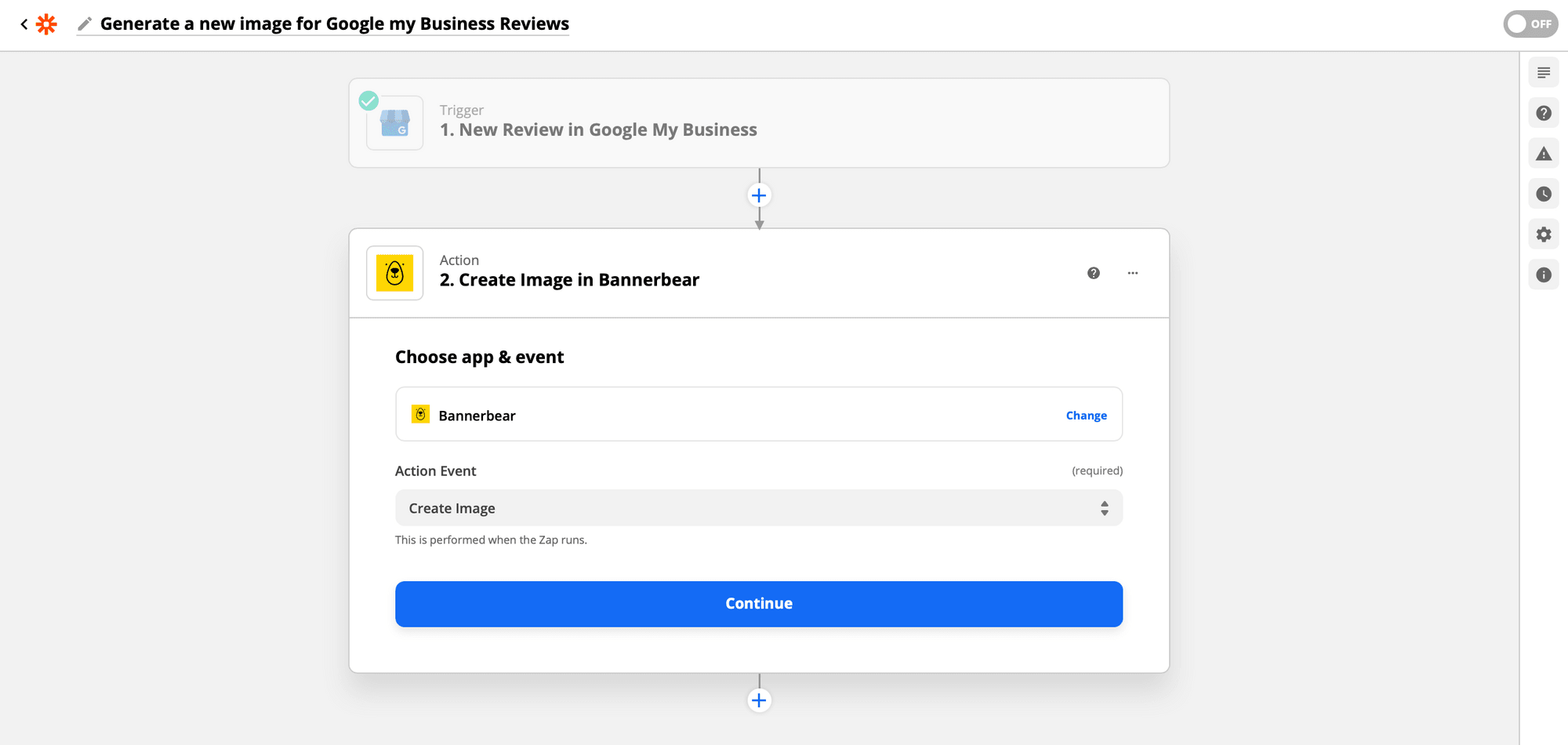Open the settings gear in sidebar

tap(1543, 234)
